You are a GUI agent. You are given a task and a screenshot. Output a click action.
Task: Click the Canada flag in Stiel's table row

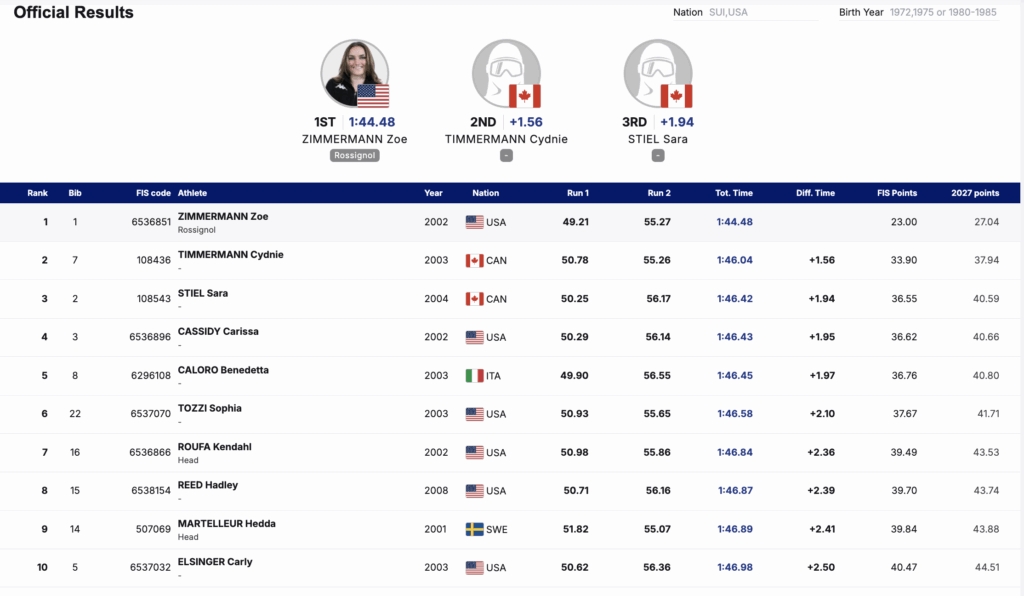(474, 299)
